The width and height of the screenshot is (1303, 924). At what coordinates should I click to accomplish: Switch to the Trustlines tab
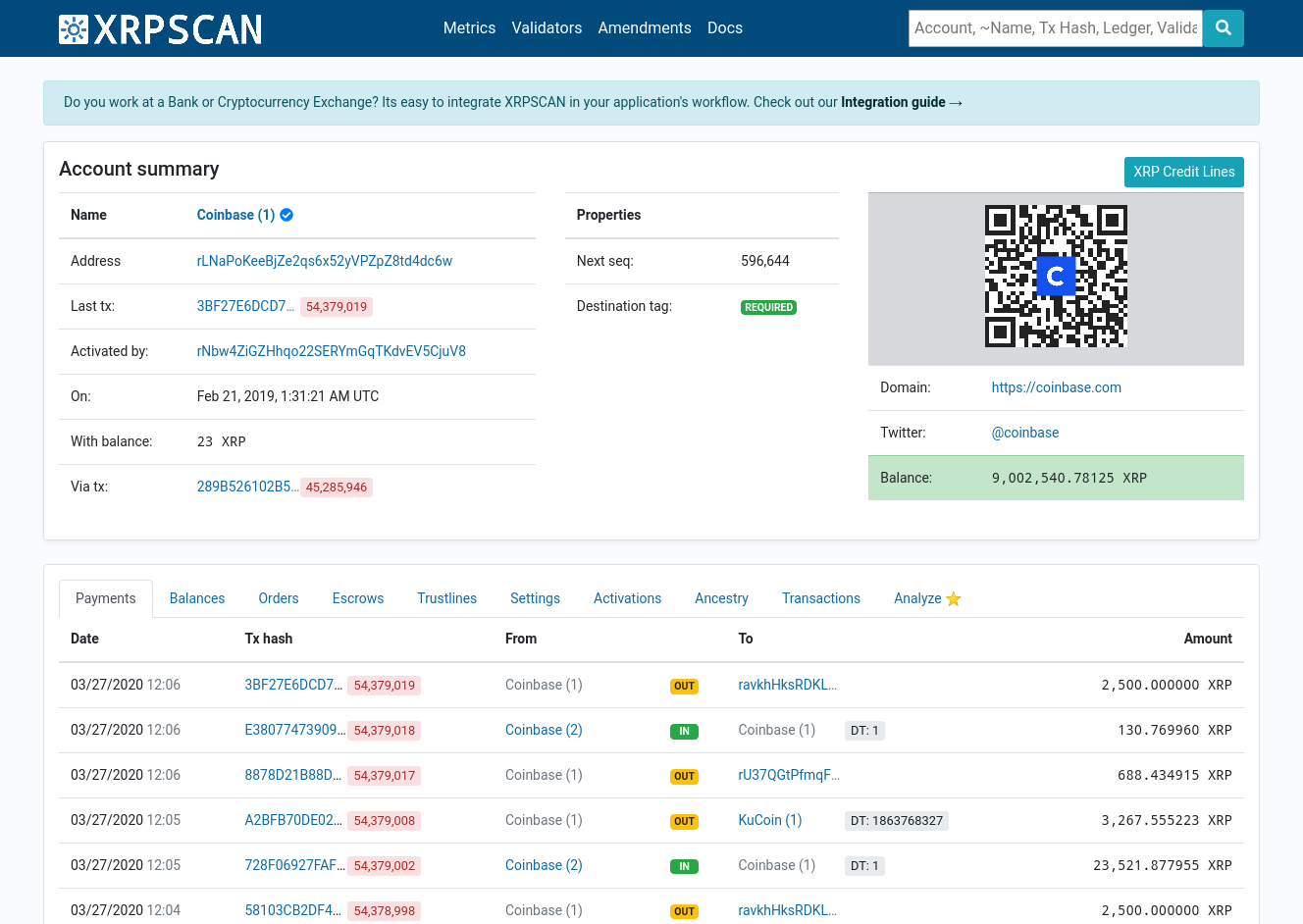coord(446,597)
